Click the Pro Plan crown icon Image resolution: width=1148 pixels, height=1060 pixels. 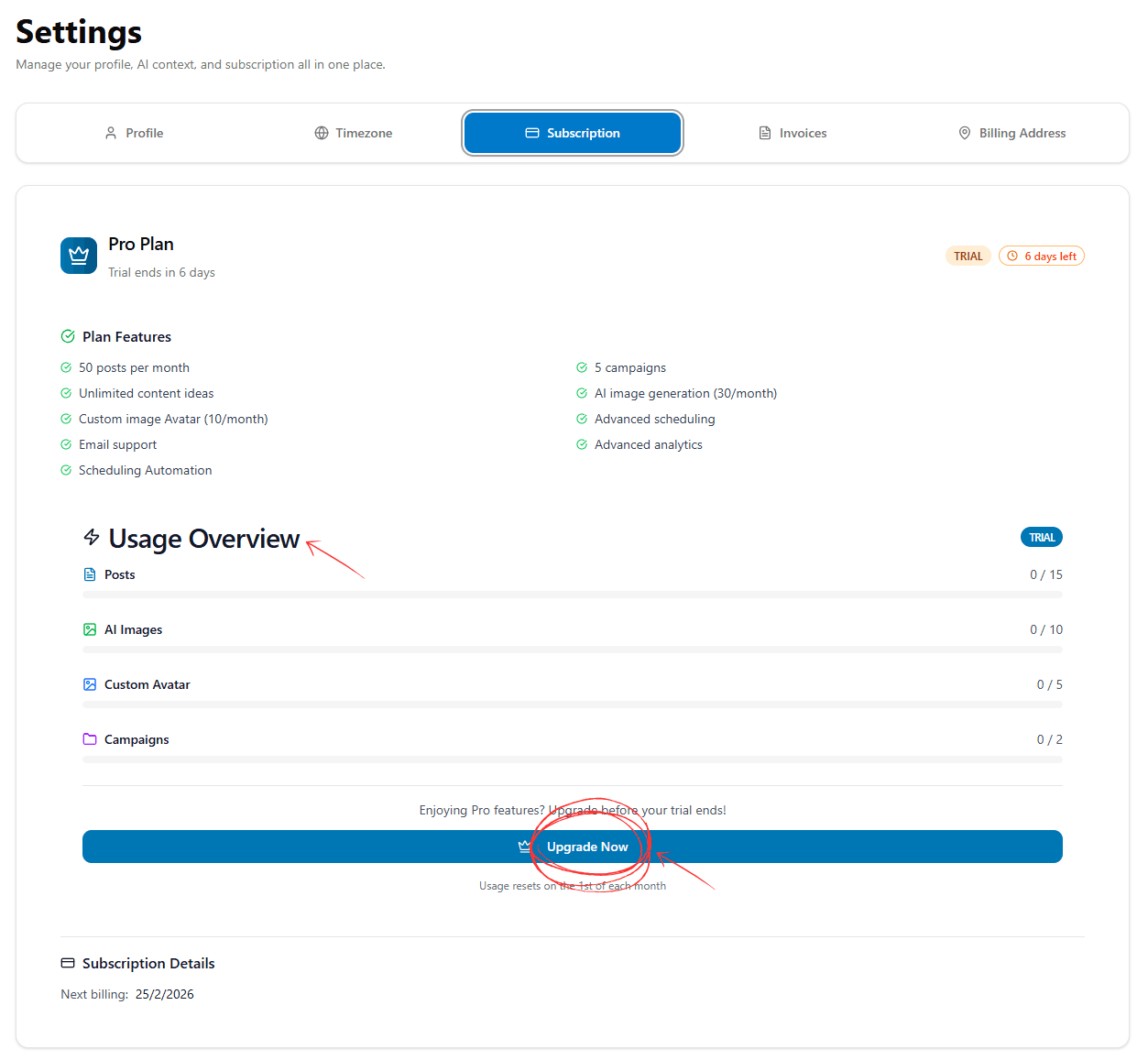[79, 256]
